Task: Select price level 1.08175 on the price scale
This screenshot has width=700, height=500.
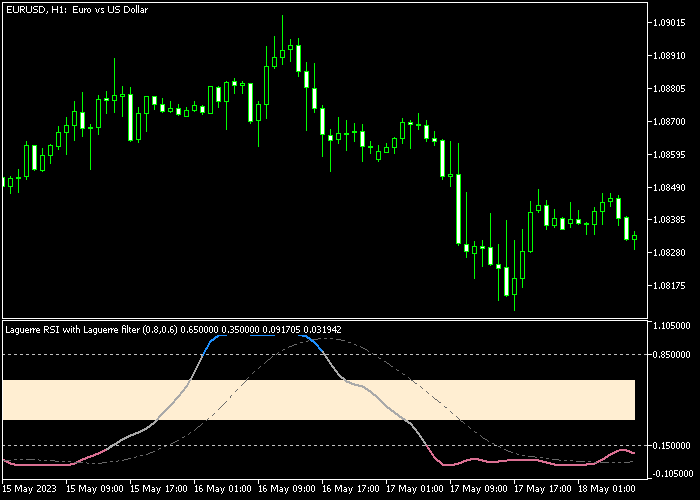Action: pos(669,285)
